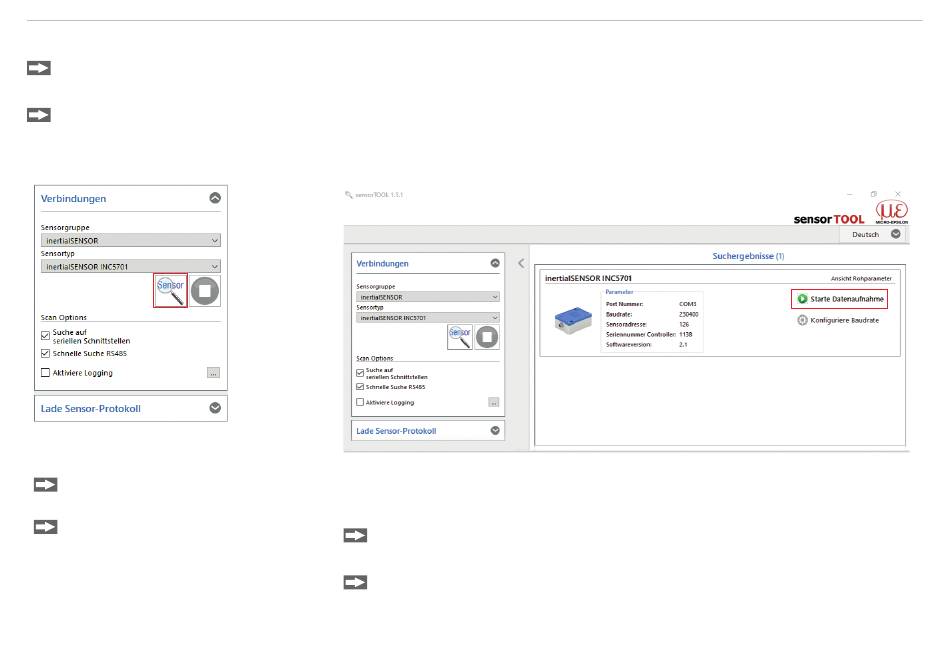Click 'Konfiguriere Baudrate'
Image resolution: width=950 pixels, height=657 pixels.
(x=838, y=320)
